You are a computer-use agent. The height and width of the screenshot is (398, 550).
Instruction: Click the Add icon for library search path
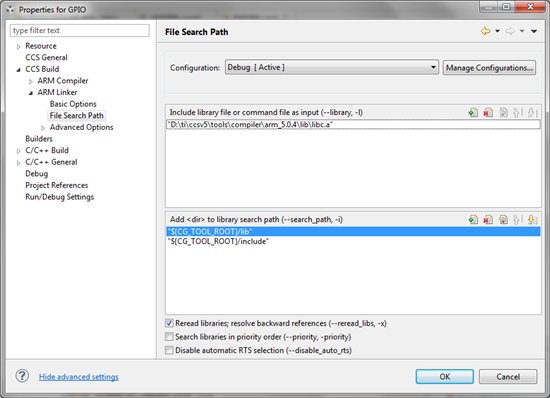click(473, 220)
